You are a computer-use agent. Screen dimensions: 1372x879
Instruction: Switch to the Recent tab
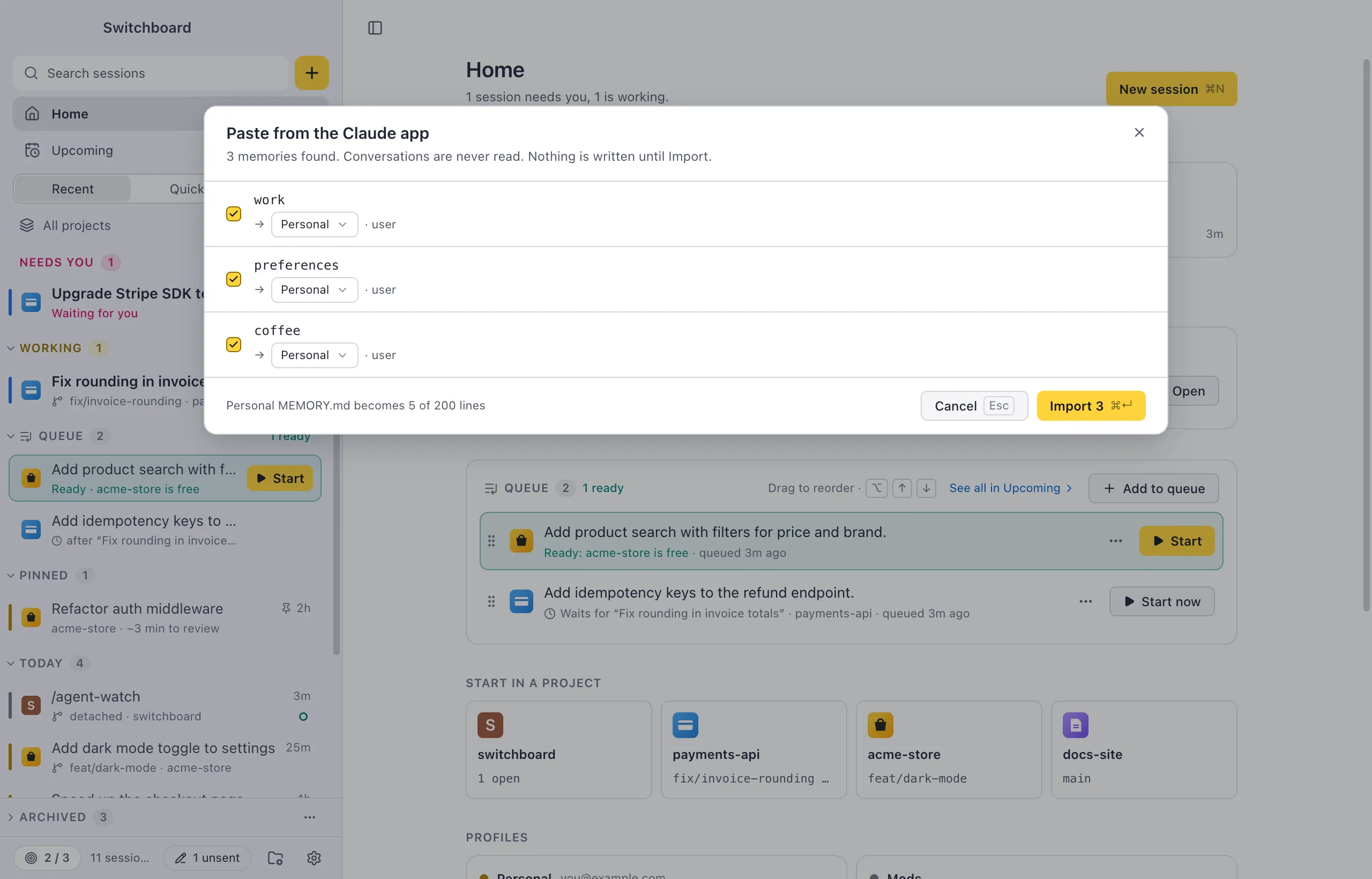coord(72,188)
